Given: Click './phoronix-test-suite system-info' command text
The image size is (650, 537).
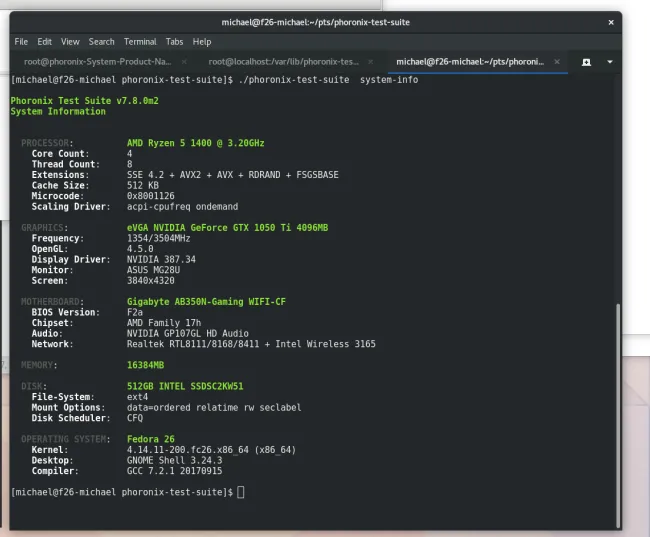Looking at the screenshot, I should click(x=328, y=80).
